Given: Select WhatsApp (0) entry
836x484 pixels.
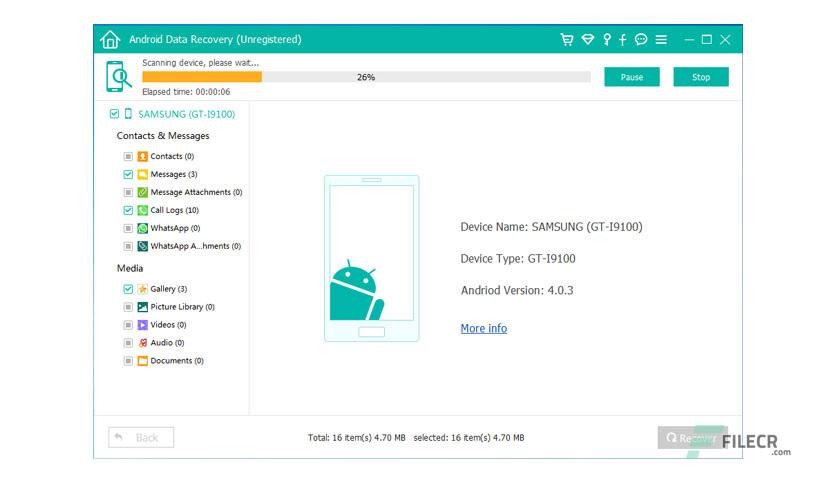Looking at the screenshot, I should (175, 228).
